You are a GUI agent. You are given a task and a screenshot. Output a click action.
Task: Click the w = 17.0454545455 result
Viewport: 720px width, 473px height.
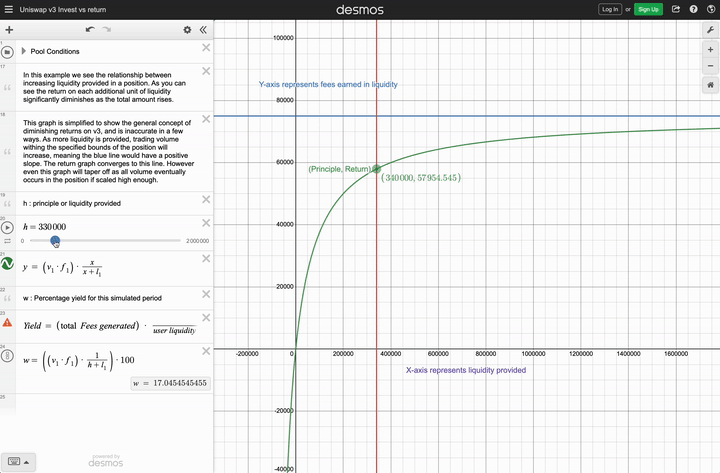click(171, 383)
